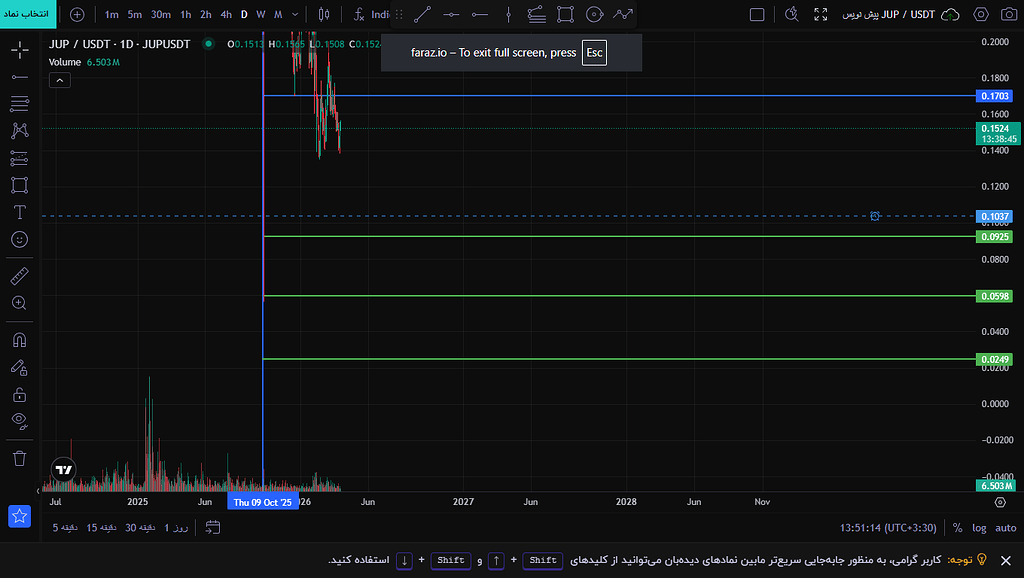Toggle the lock all drawings icon
1024x578 pixels.
pos(20,394)
